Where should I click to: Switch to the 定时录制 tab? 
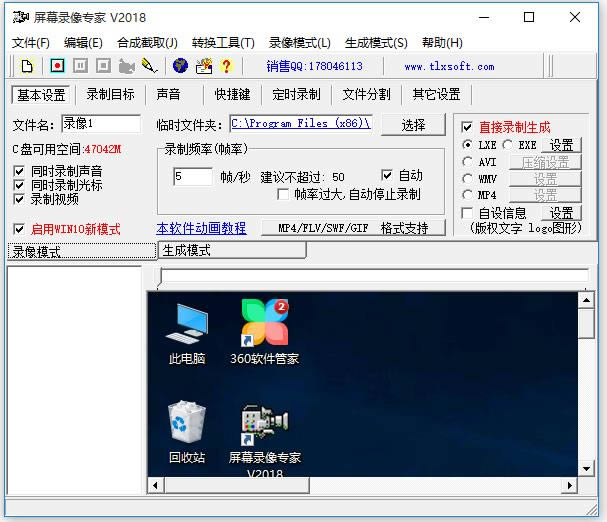click(x=296, y=94)
